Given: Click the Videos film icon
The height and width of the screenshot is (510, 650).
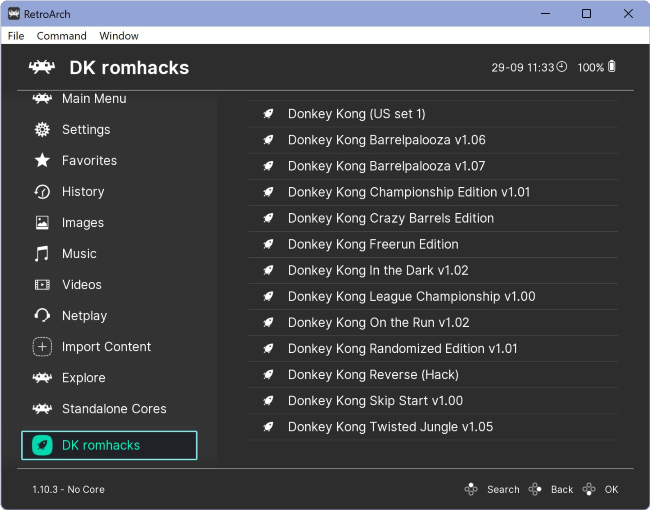Looking at the screenshot, I should pyautogui.click(x=42, y=285).
